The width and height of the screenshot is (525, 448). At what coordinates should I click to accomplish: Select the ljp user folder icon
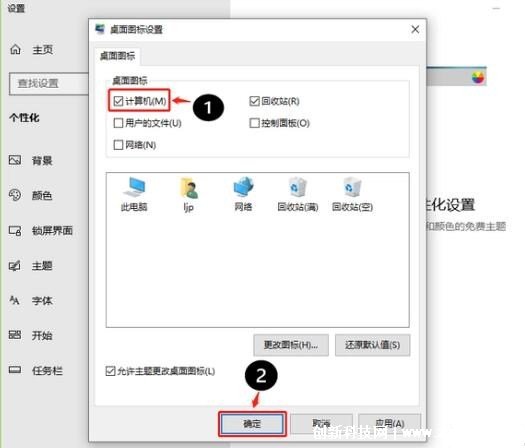[189, 195]
